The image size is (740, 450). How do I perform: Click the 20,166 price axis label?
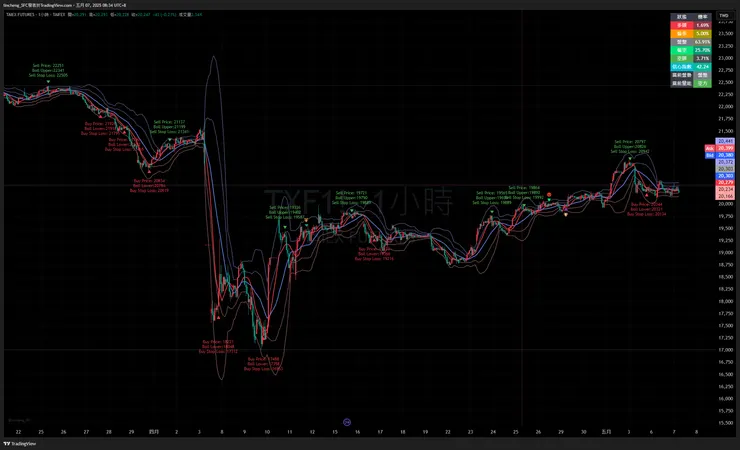tap(725, 196)
